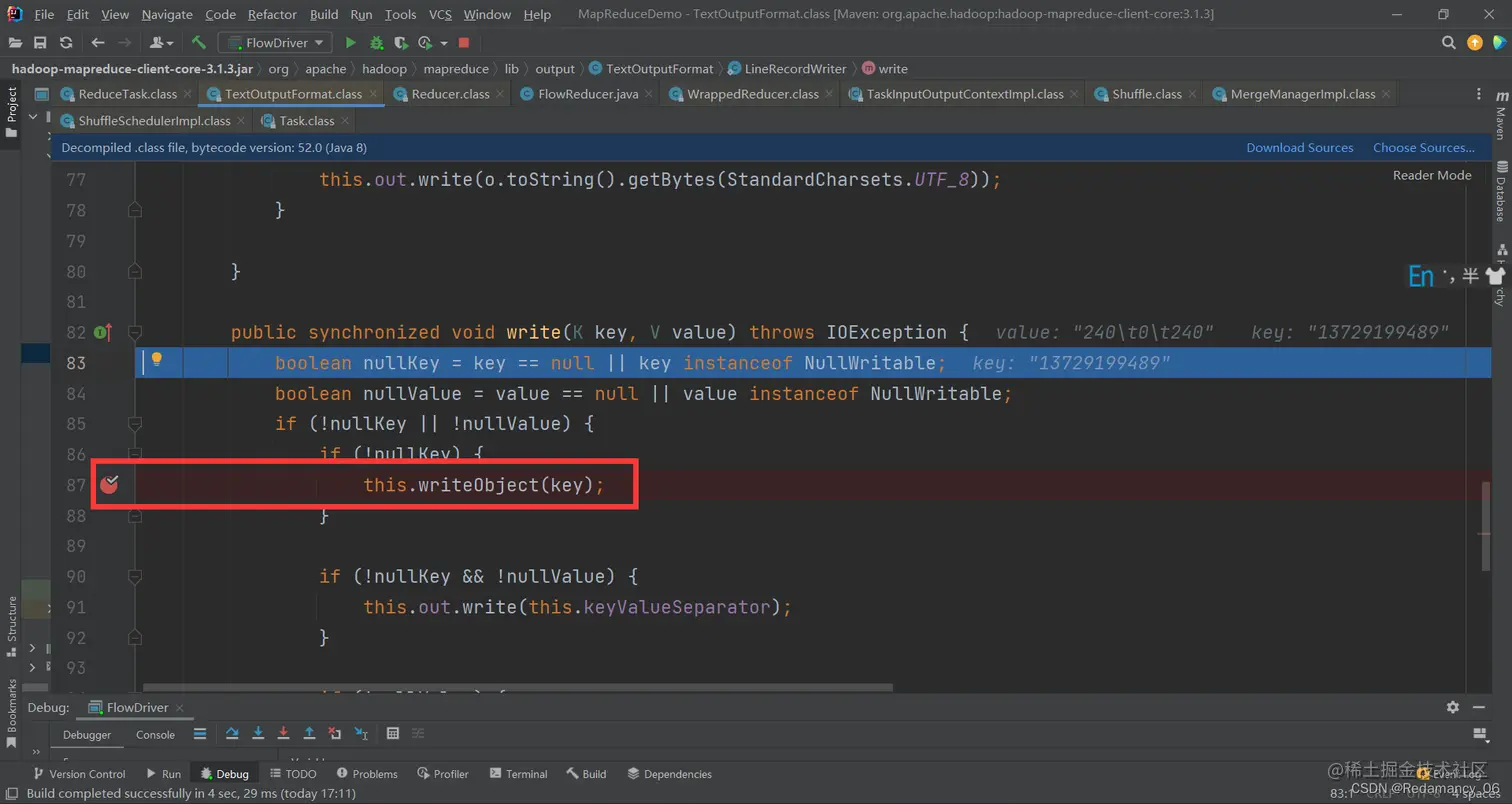Click the Show Execution Point lines icon
This screenshot has width=1512, height=804.
coord(200,733)
